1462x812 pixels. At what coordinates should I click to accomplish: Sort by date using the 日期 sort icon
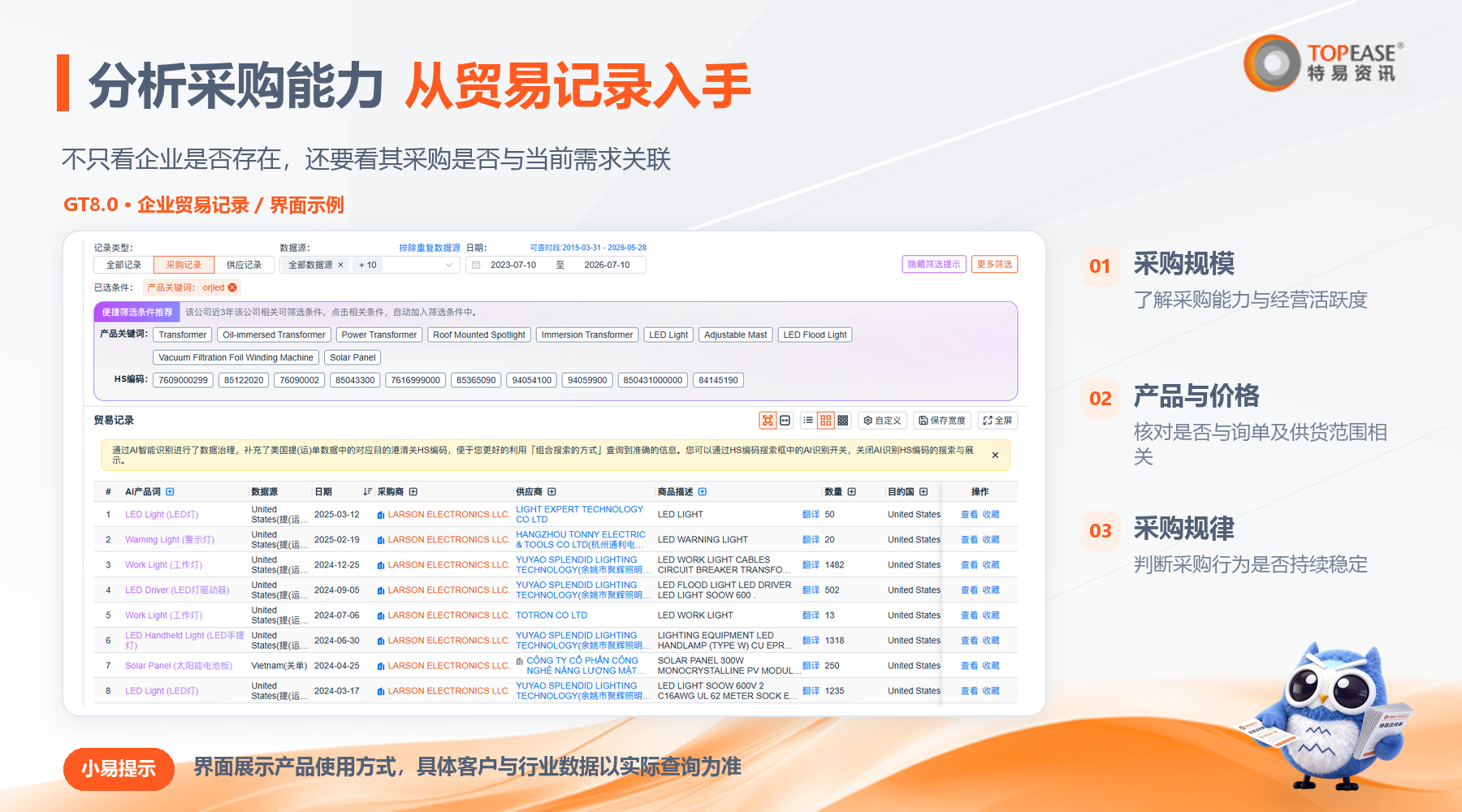(x=367, y=491)
